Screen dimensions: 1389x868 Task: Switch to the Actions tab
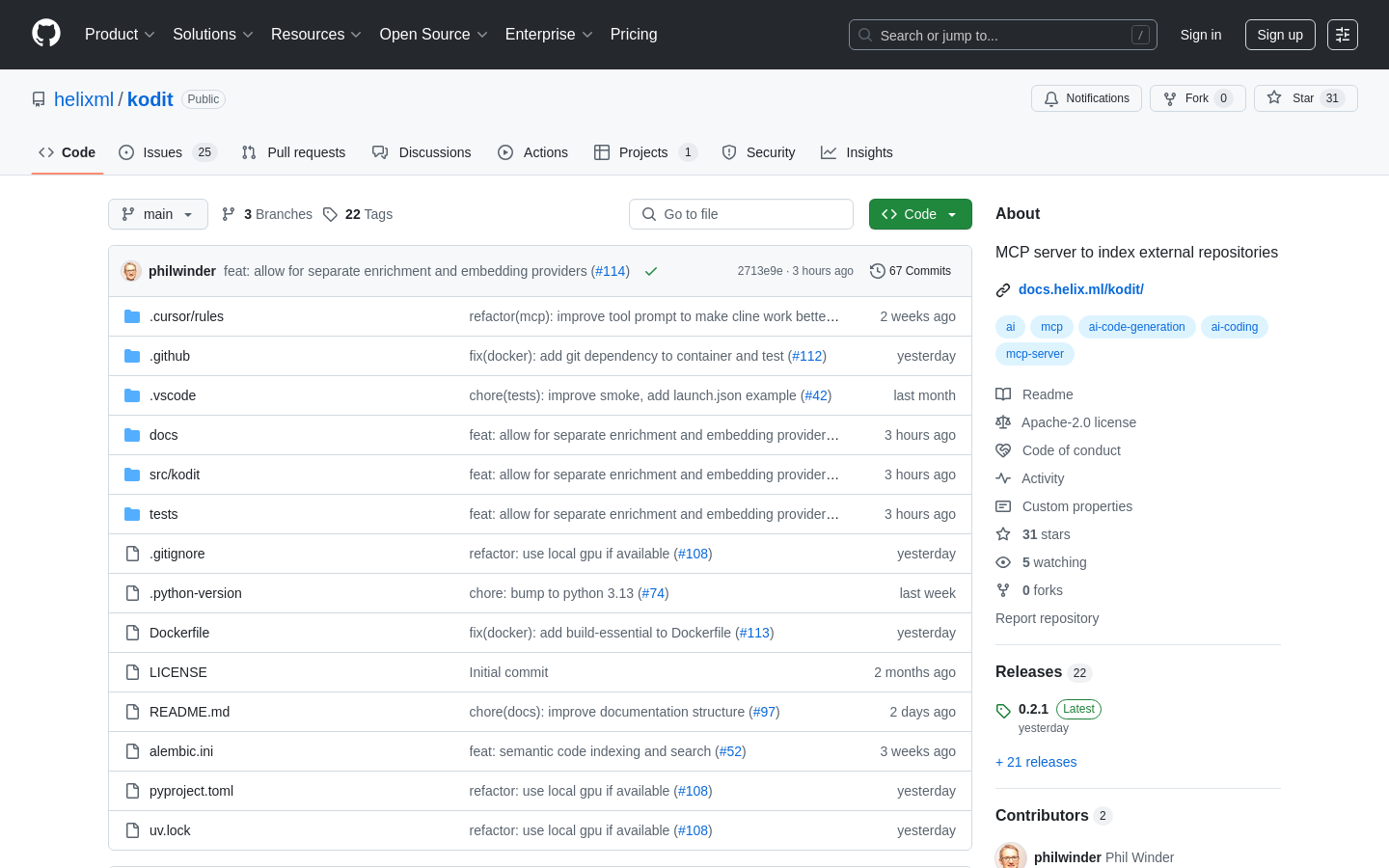532,152
